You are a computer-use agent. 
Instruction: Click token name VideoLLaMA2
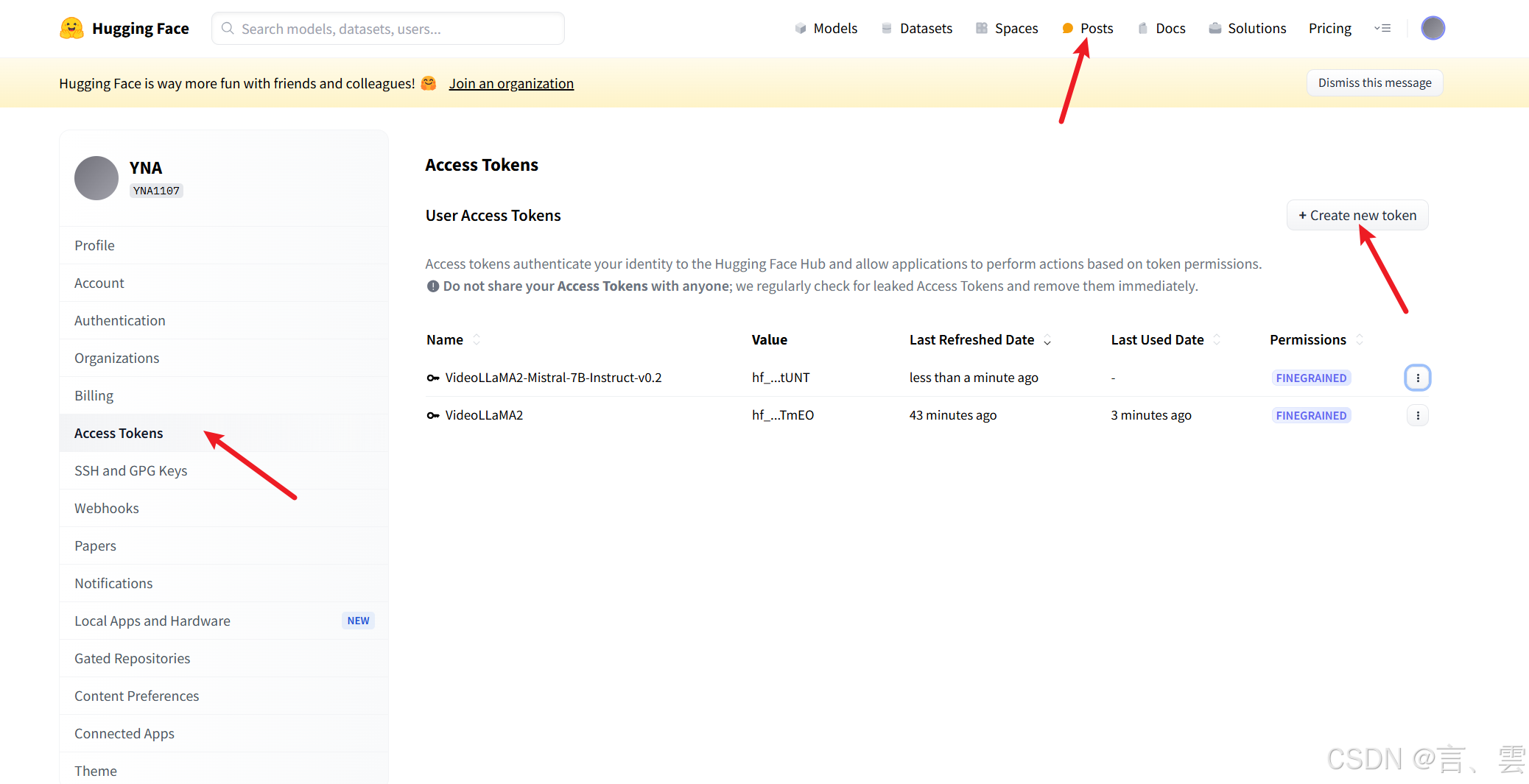484,415
